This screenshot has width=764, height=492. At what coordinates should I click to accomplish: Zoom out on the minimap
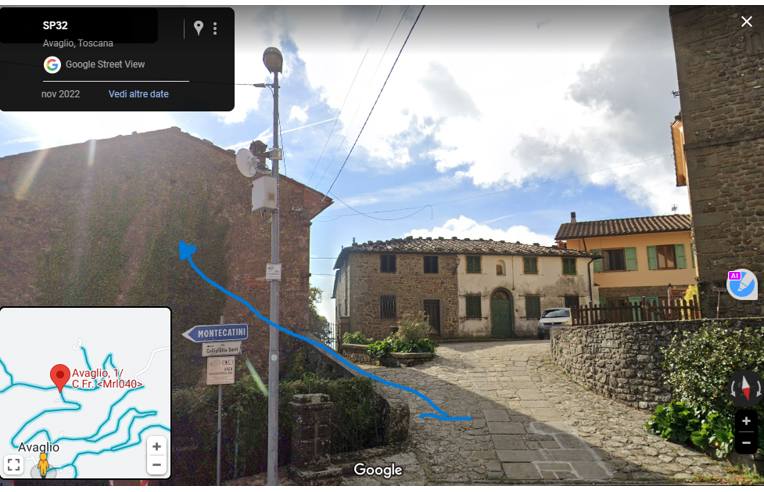click(156, 465)
